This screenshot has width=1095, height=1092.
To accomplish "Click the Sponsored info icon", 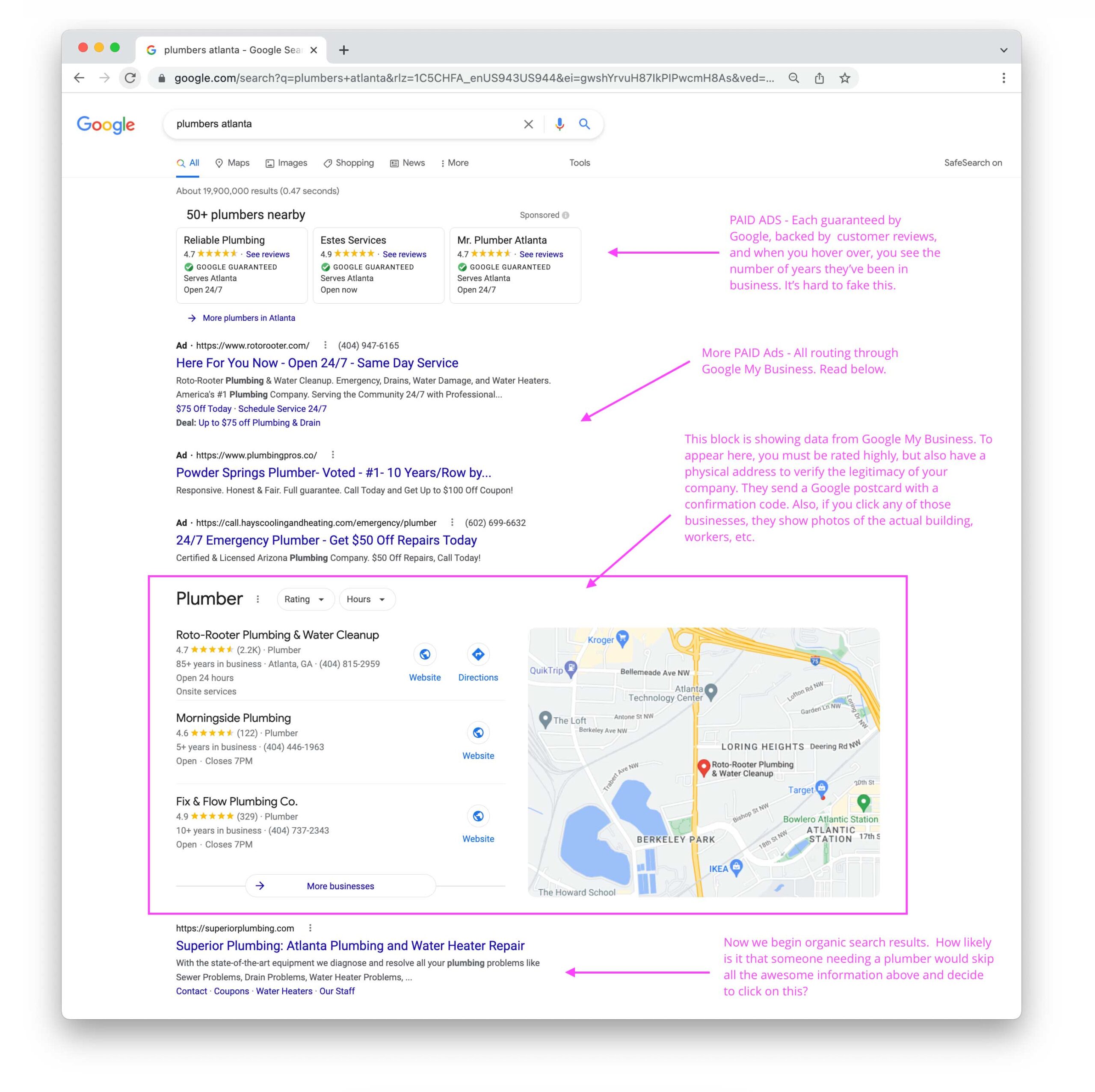I will click(x=565, y=215).
